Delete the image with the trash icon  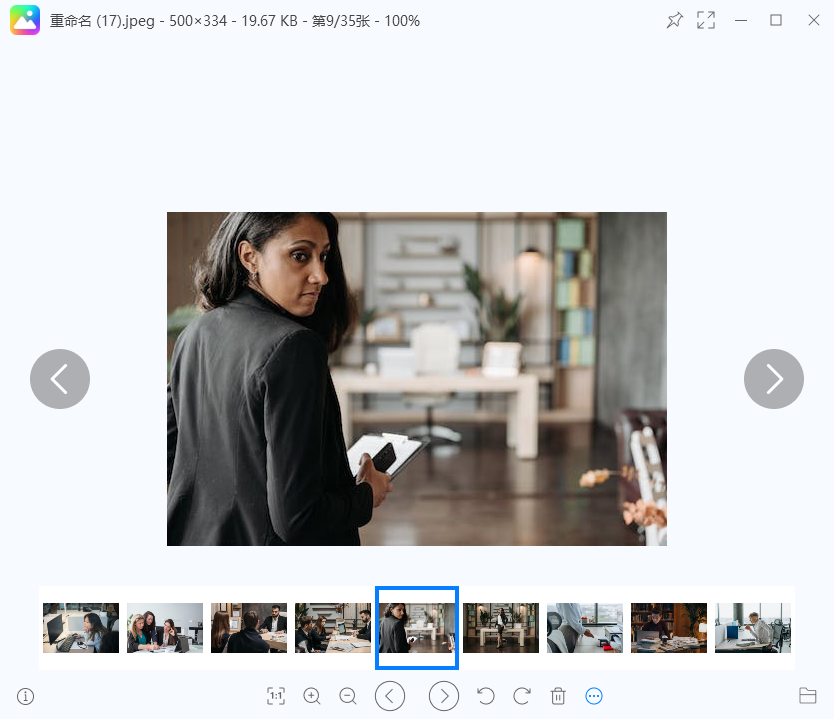[x=558, y=696]
